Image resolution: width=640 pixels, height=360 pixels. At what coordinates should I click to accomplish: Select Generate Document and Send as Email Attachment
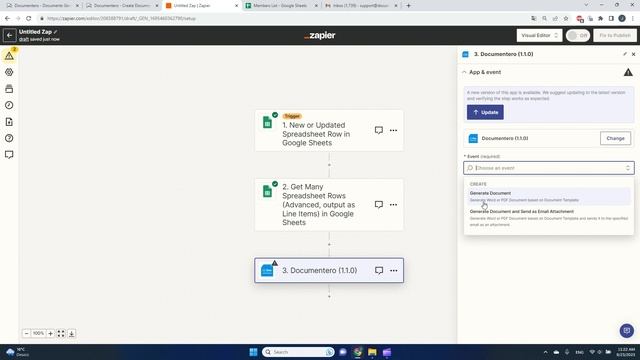(549, 218)
